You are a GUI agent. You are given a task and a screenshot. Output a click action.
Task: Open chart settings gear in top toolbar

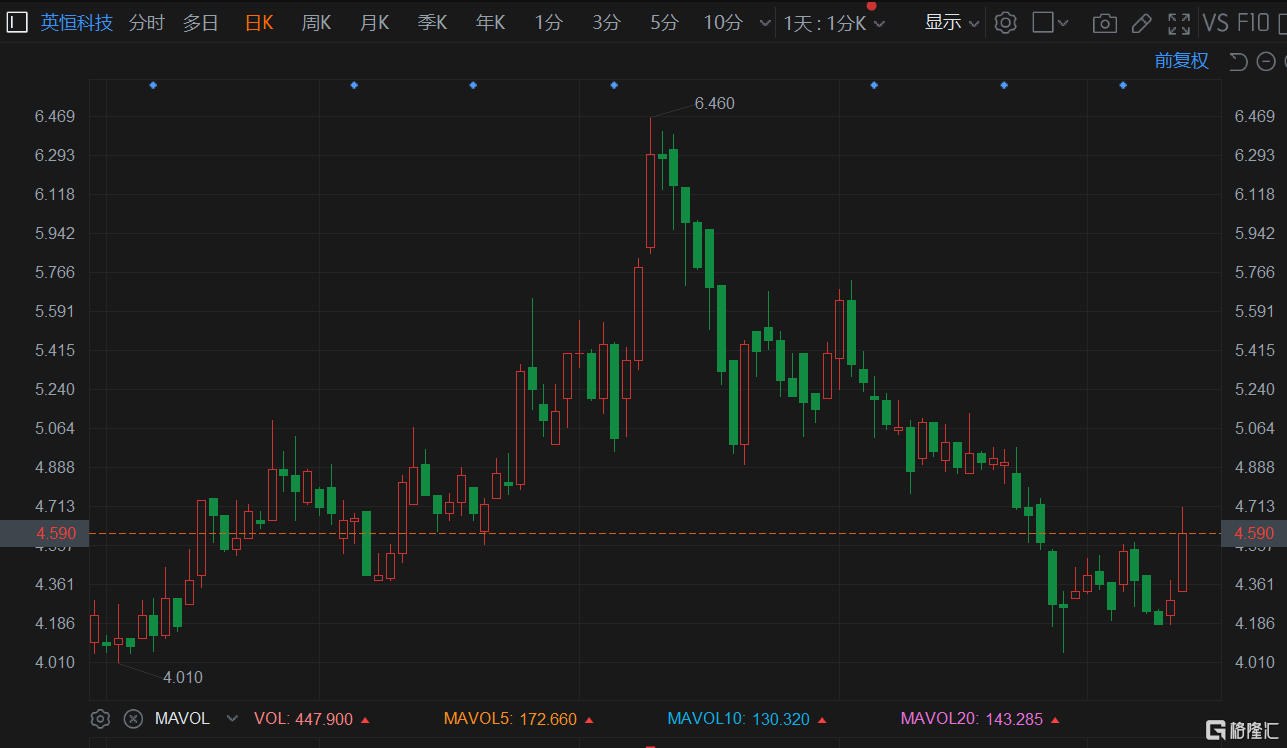(1006, 22)
